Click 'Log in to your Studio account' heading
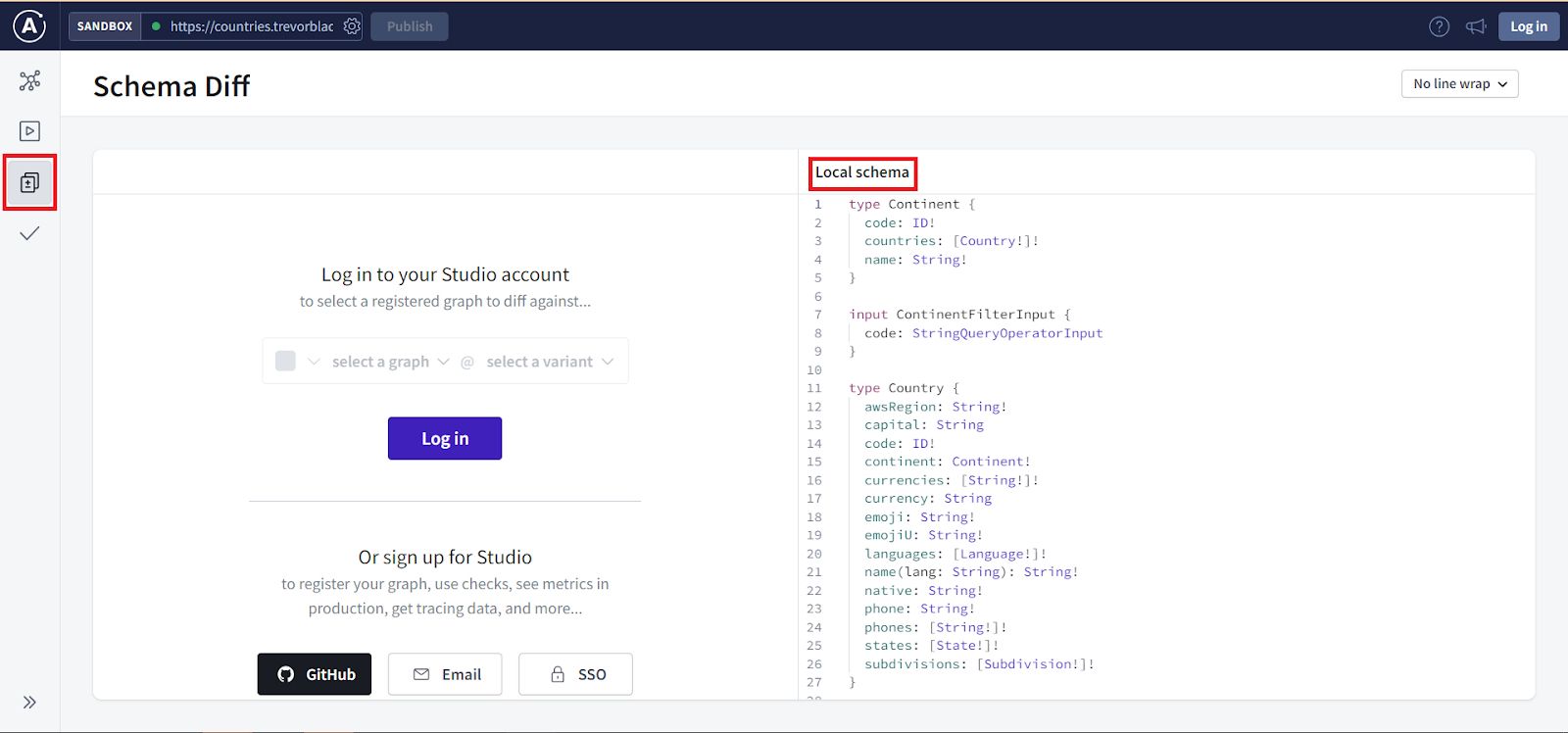 tap(445, 274)
